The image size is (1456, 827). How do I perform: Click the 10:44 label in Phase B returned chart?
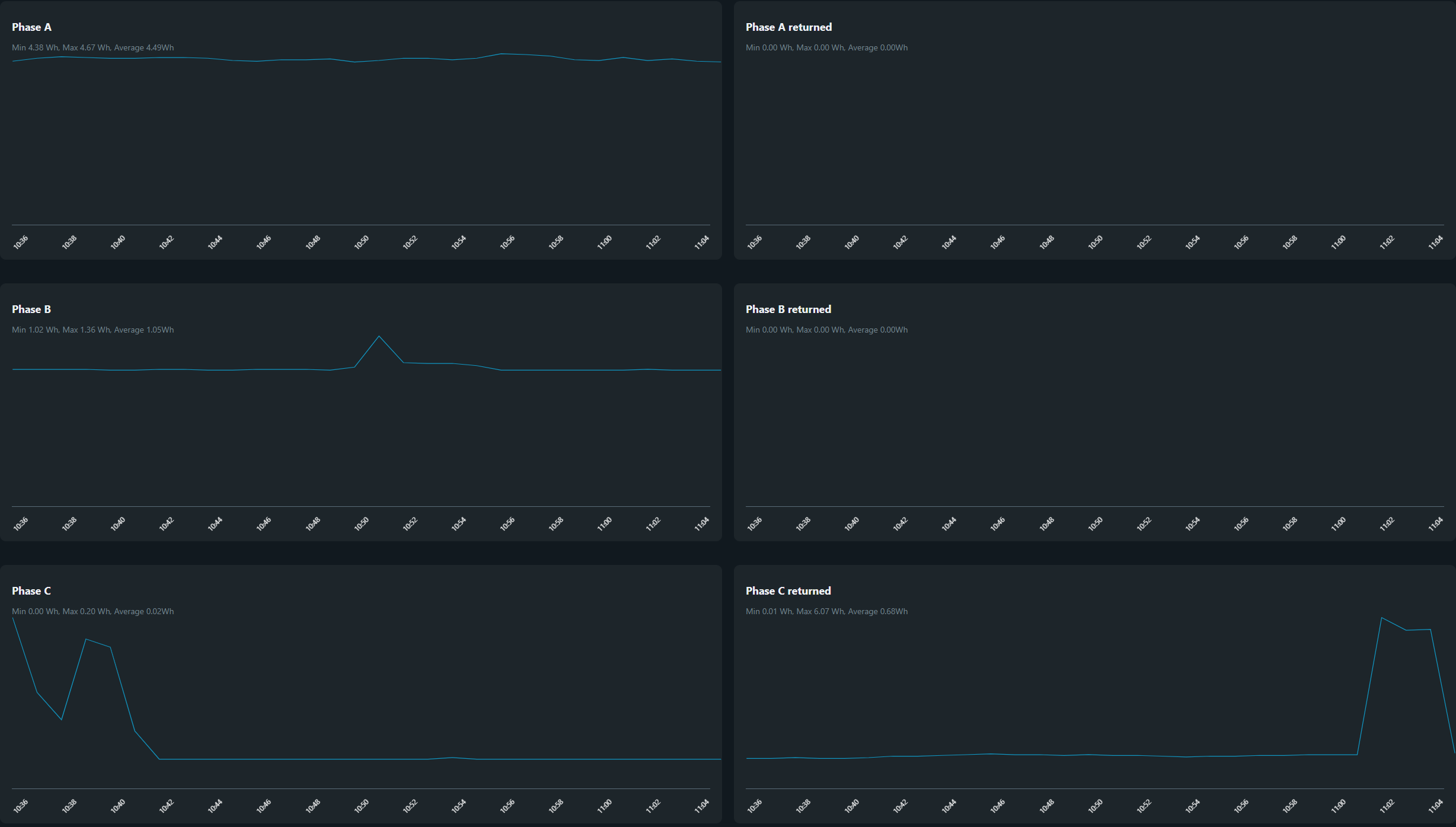click(x=949, y=524)
